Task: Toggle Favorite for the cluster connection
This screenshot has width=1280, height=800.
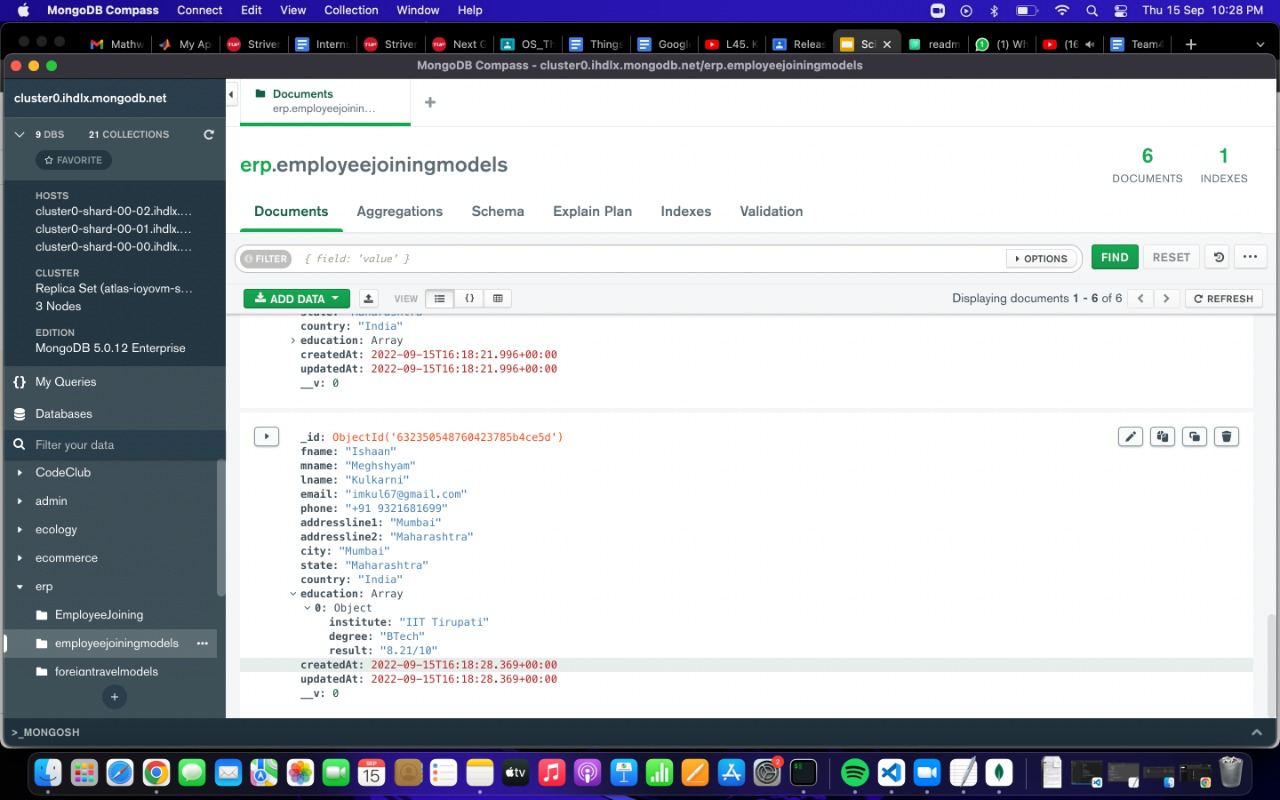Action: point(73,159)
